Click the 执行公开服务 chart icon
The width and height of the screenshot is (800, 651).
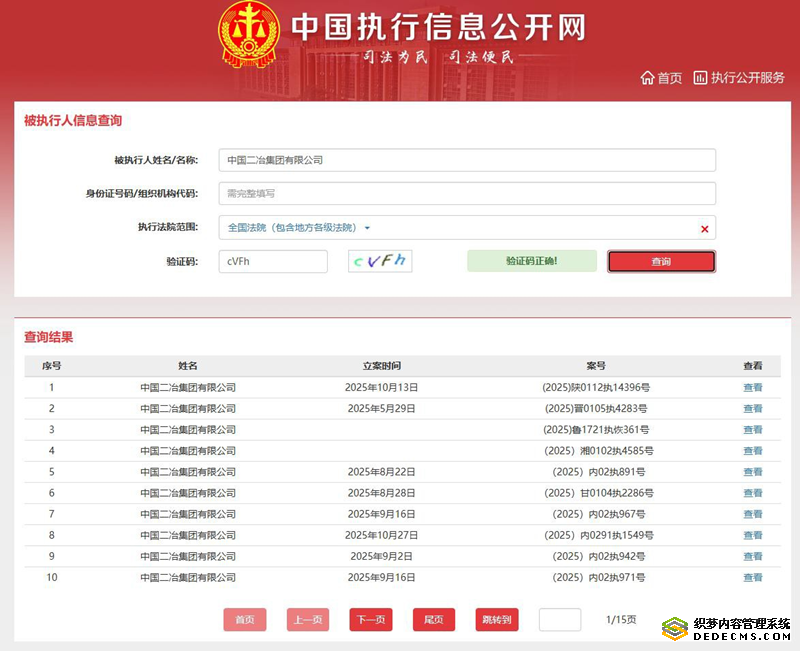point(700,78)
